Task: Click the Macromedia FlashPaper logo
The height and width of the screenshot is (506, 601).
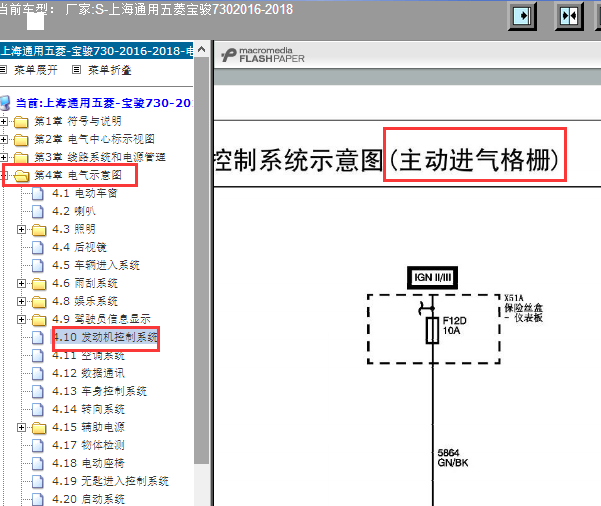Action: click(263, 55)
